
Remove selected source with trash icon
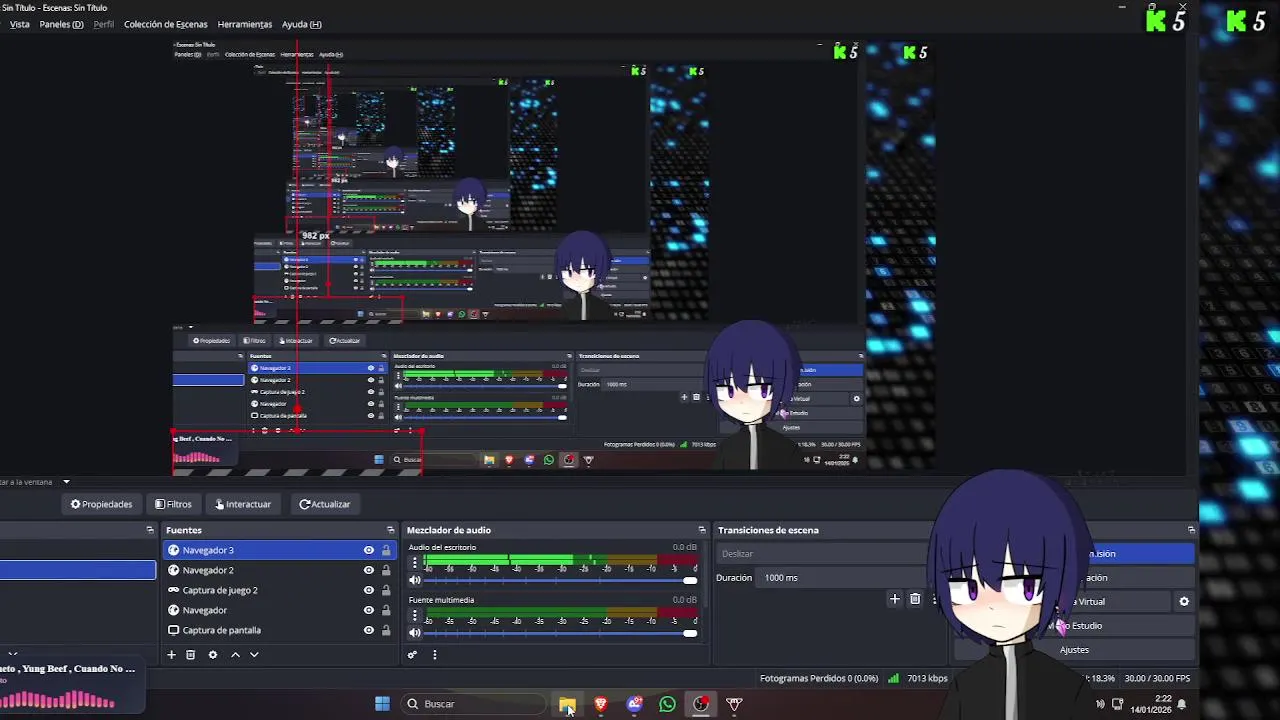(x=190, y=655)
